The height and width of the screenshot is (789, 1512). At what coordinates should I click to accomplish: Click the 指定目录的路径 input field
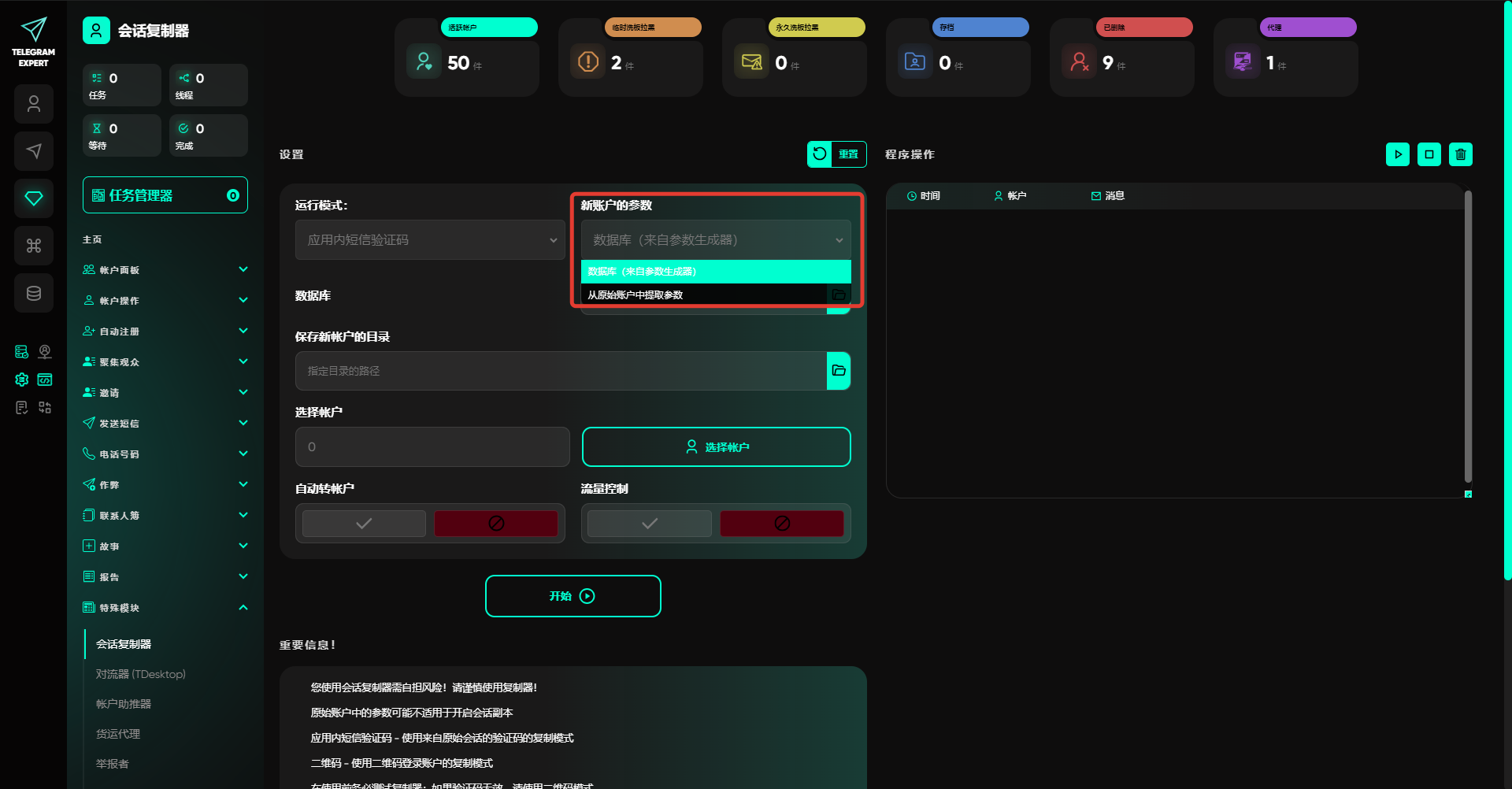click(x=561, y=371)
